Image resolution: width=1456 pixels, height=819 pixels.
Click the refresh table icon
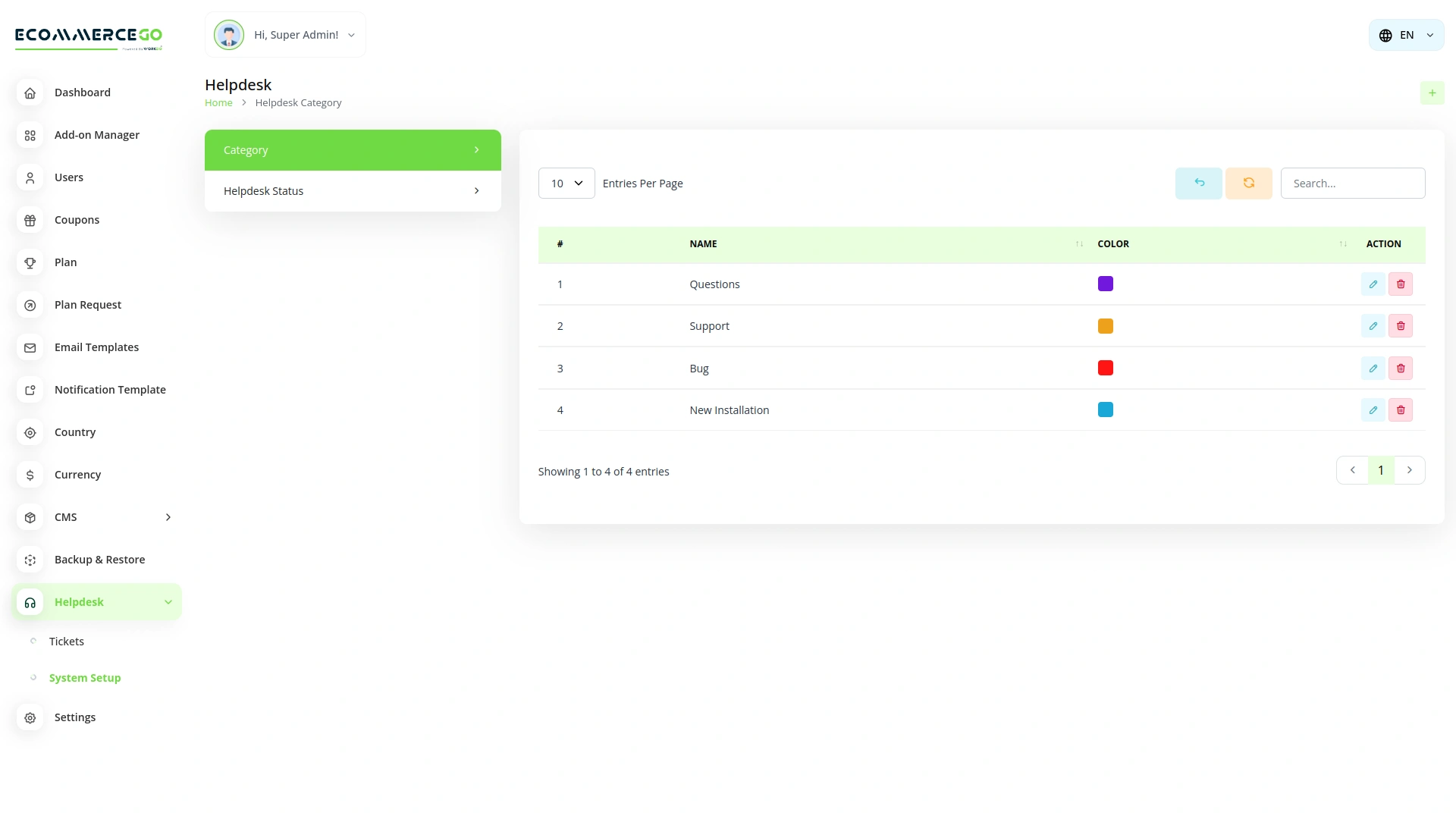coord(1248,183)
